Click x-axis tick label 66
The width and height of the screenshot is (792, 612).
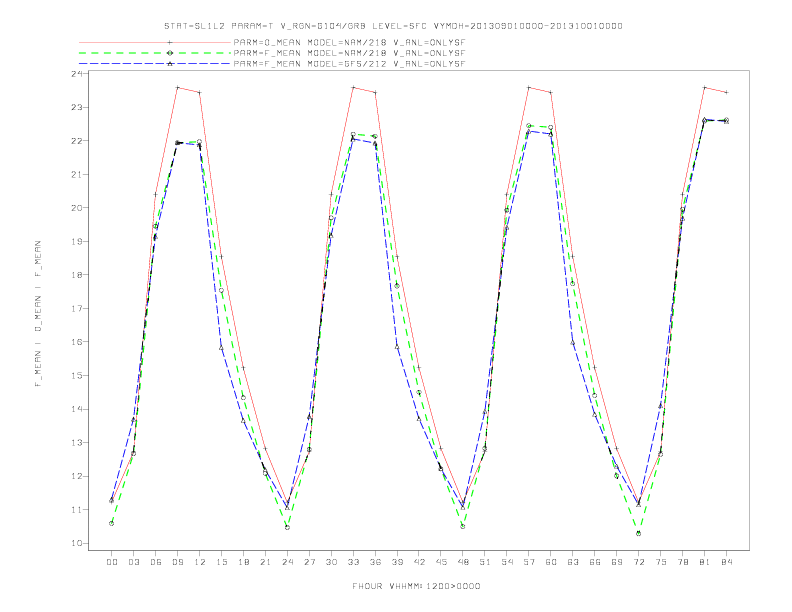coord(595,562)
